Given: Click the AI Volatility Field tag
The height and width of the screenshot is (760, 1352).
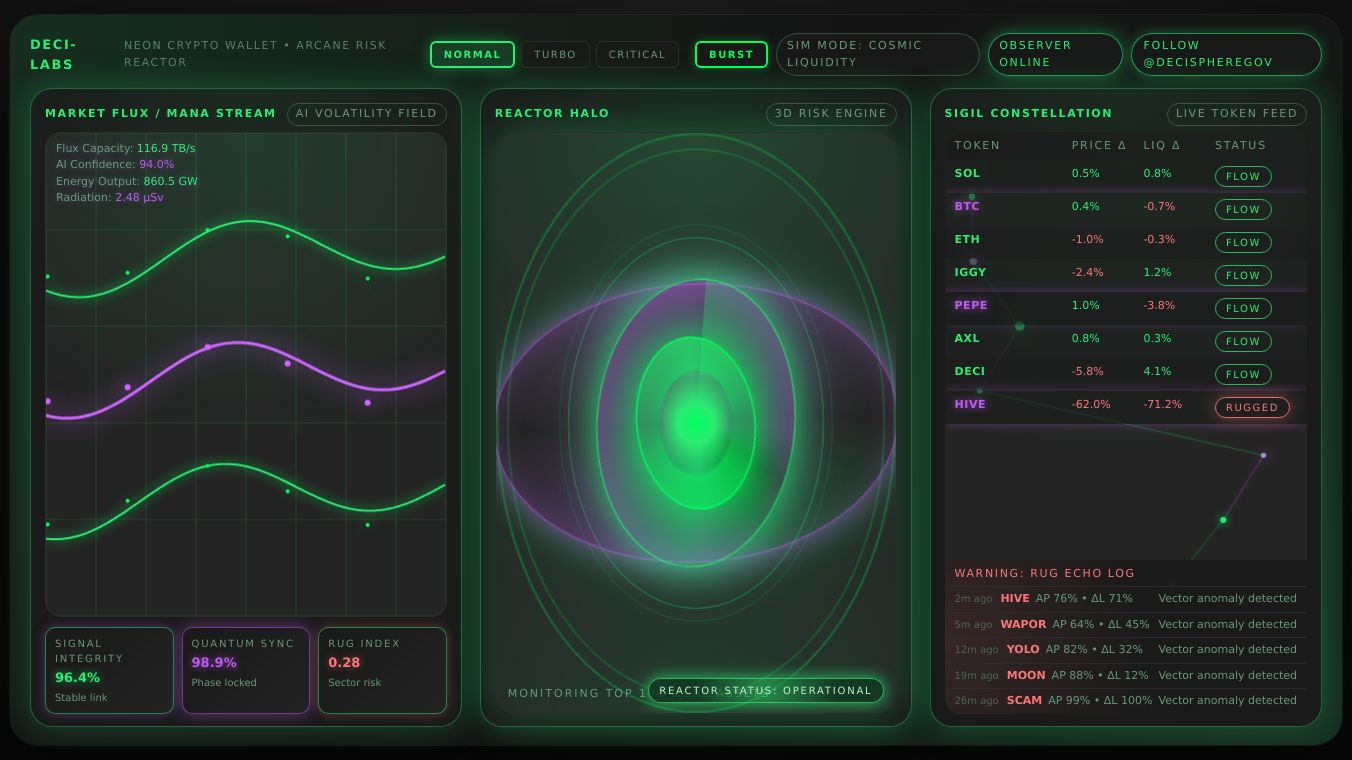Looking at the screenshot, I should (x=366, y=114).
